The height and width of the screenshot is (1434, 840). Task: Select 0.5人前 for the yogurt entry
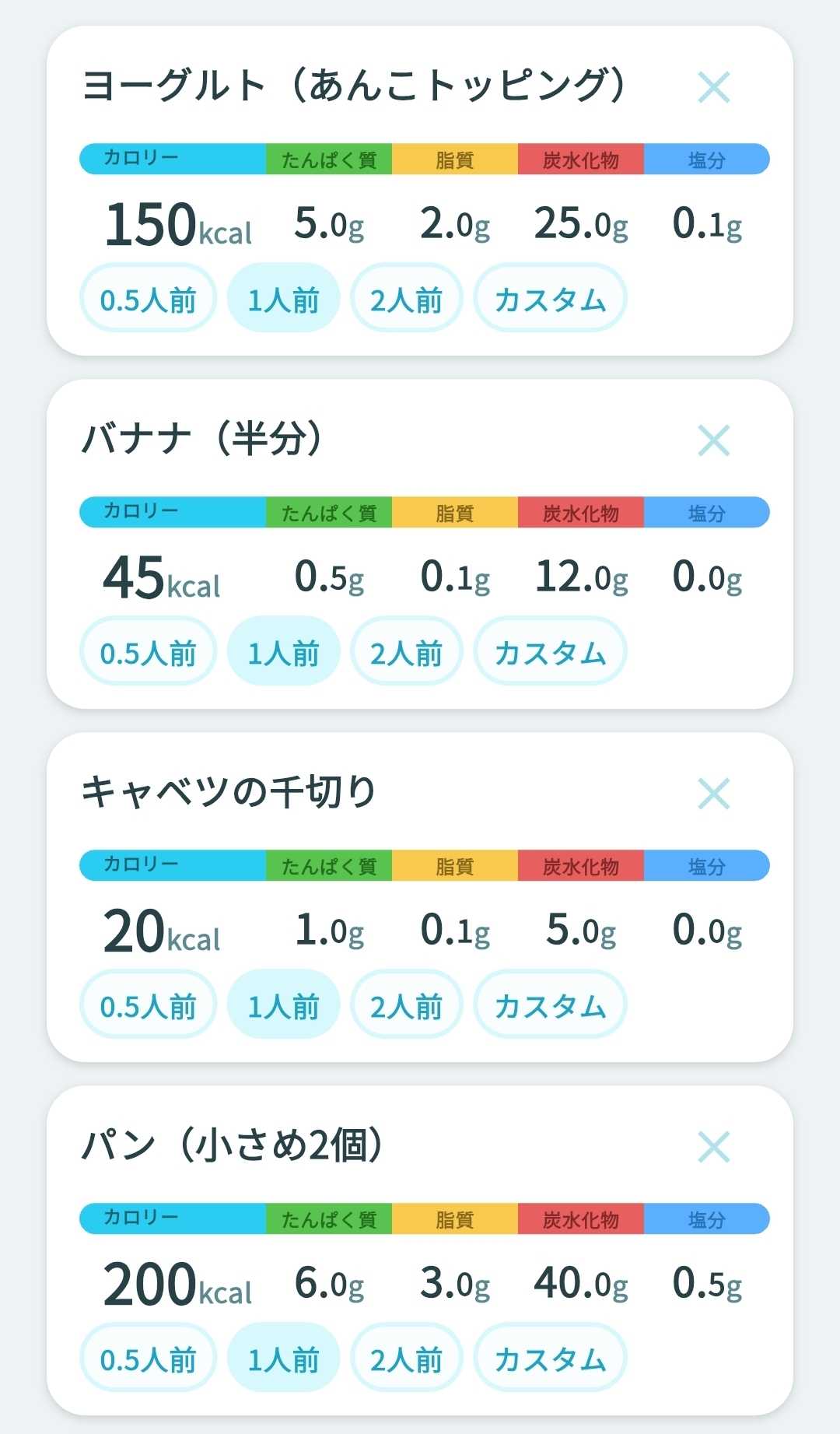[148, 299]
